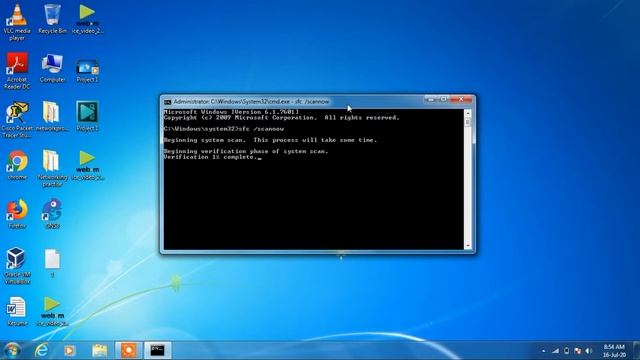Launch the Oracle VM VirtualBox shortcut
This screenshot has height=360, width=640.
pyautogui.click(x=17, y=265)
